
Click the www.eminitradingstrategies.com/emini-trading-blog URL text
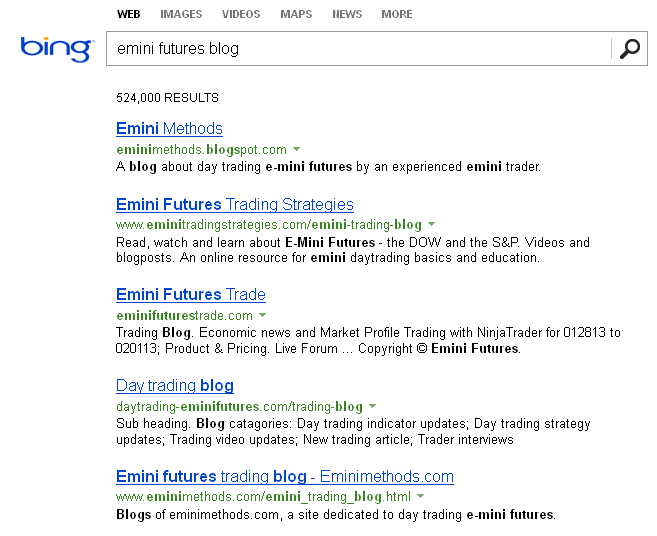coord(269,225)
